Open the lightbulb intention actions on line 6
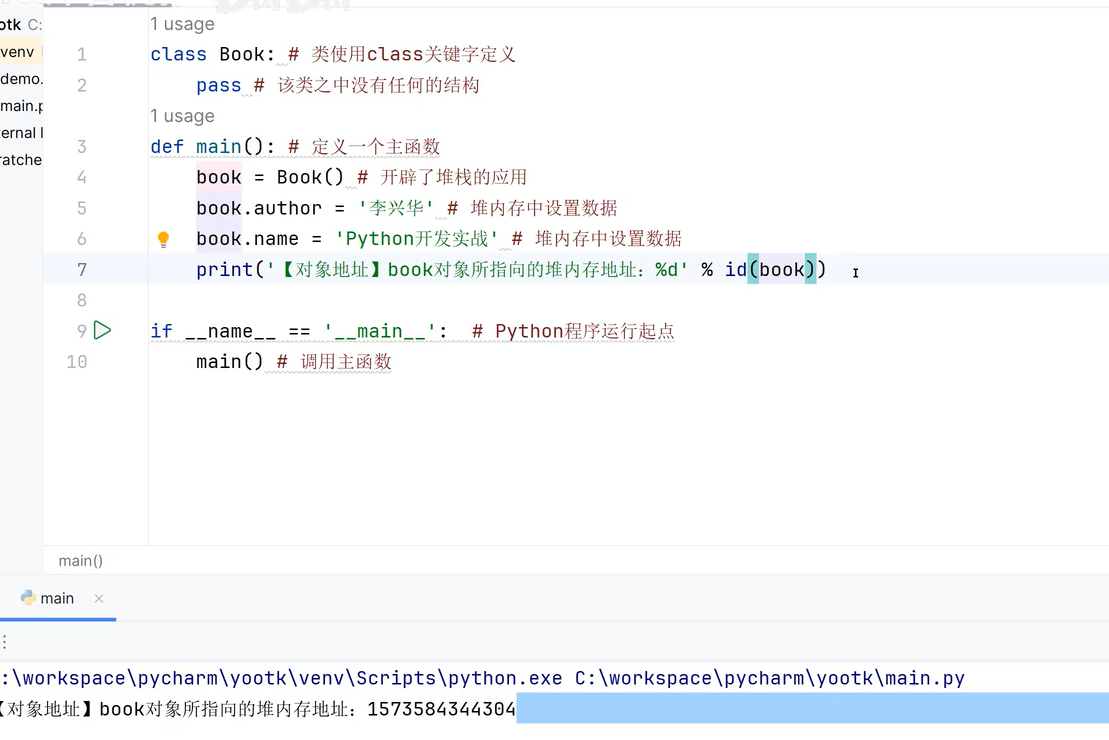This screenshot has width=1109, height=740. (x=163, y=238)
